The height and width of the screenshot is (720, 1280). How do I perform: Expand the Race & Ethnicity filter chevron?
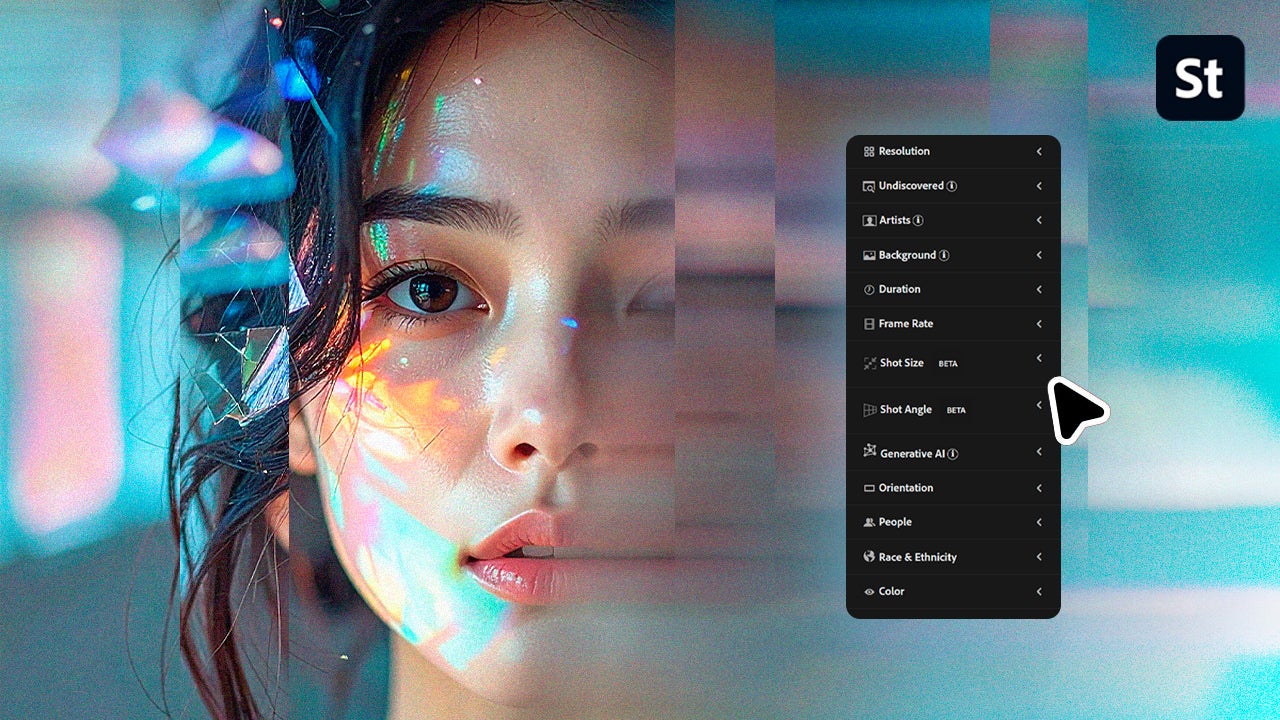[x=1039, y=557]
